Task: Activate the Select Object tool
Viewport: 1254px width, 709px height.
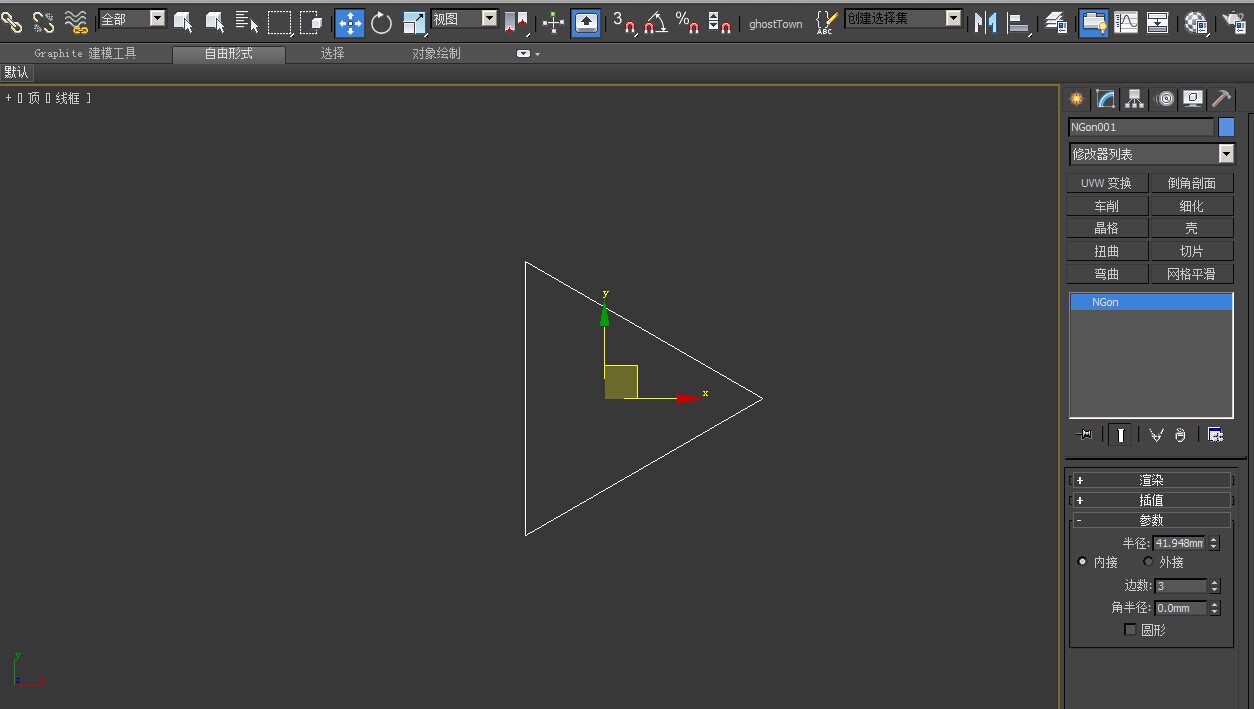Action: click(183, 21)
